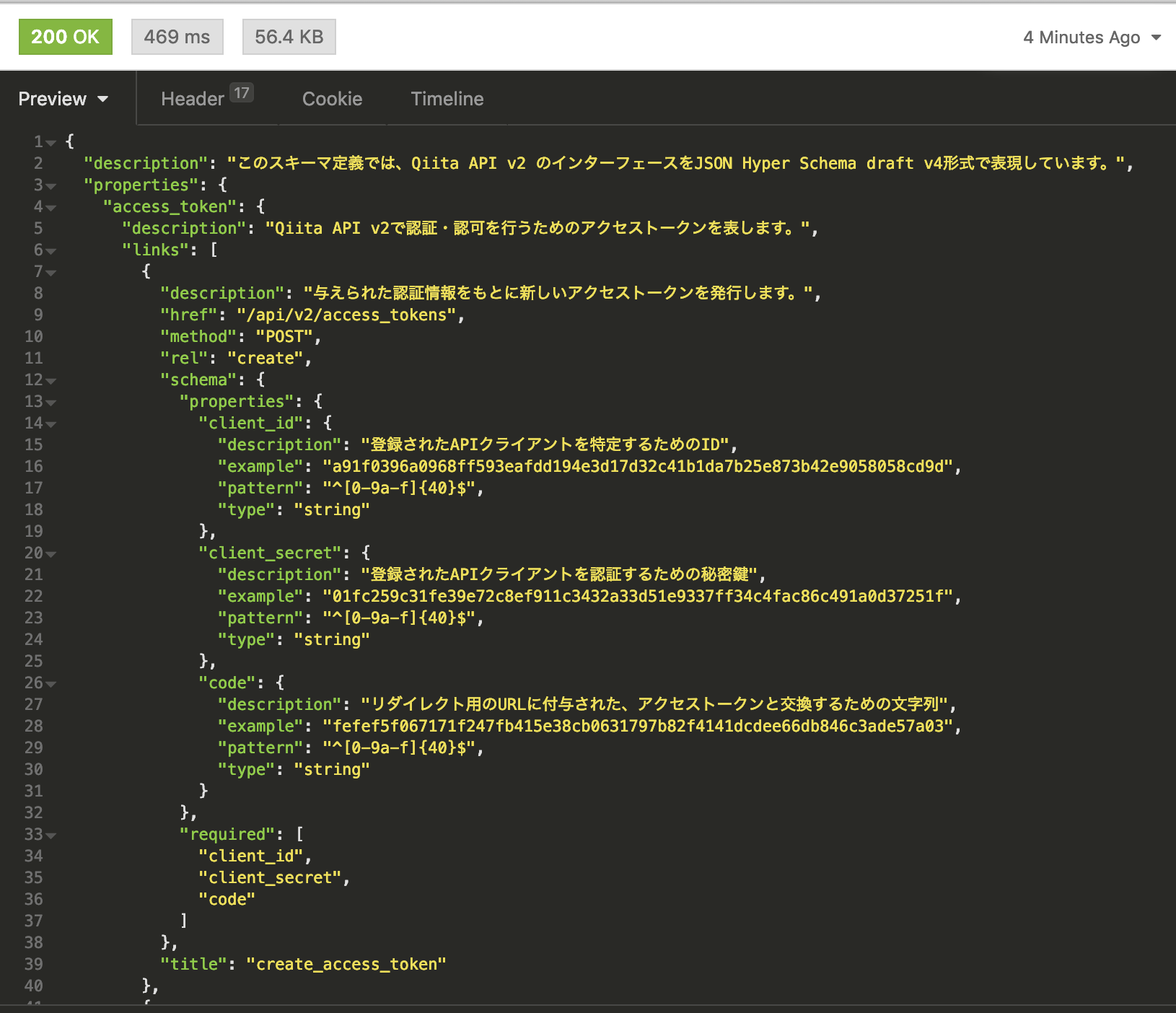Click the "/api/v2/access_tokens" href value
Image resolution: width=1176 pixels, height=1013 pixels.
click(346, 315)
